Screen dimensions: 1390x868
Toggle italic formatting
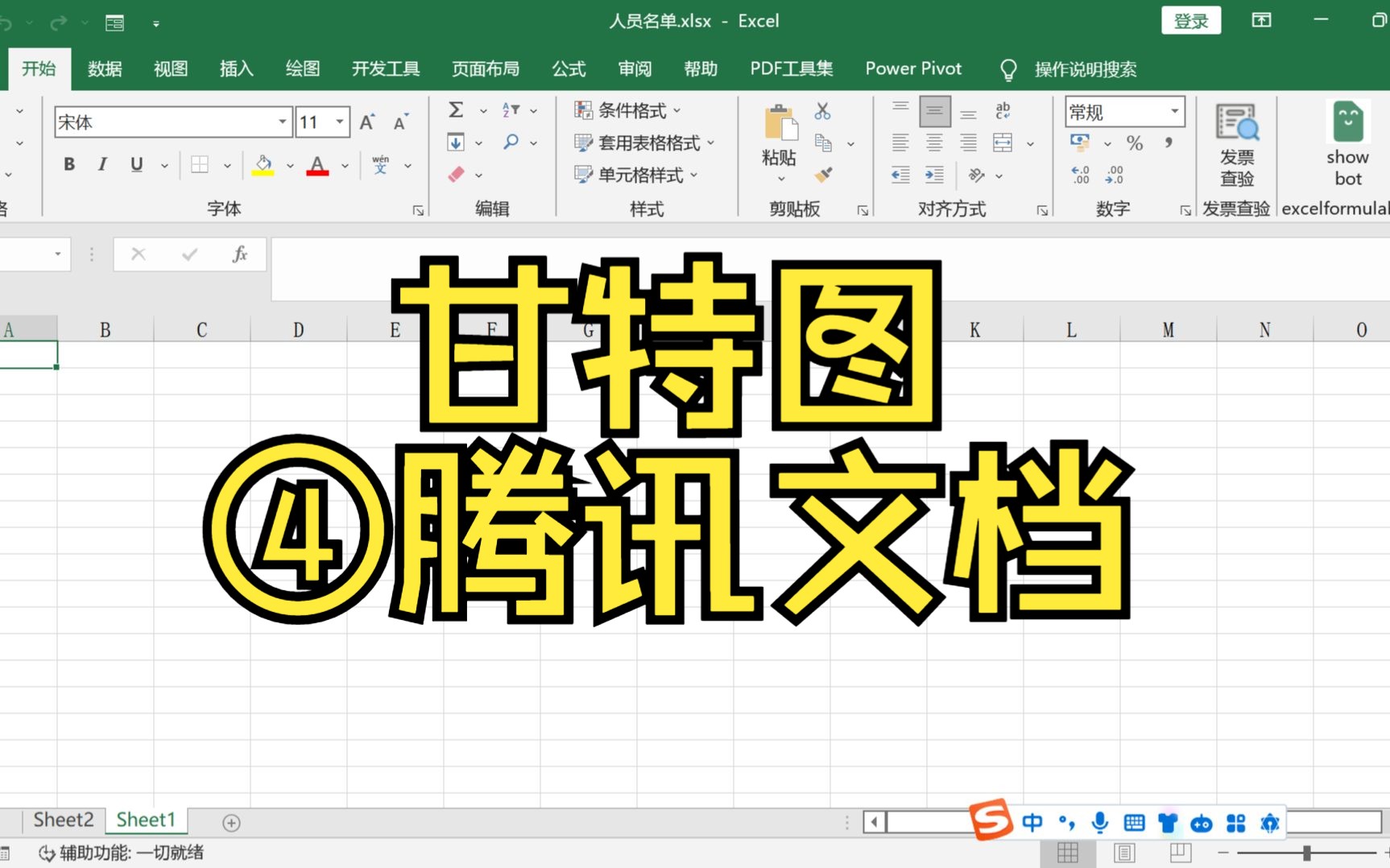(x=102, y=164)
